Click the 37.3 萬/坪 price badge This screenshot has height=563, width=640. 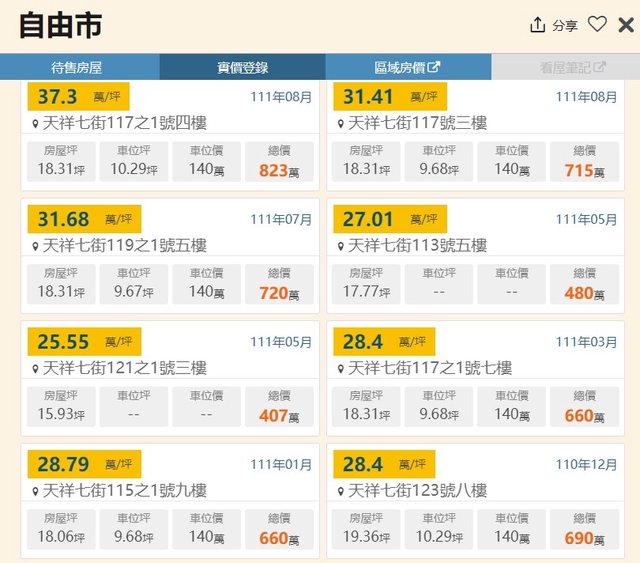click(84, 97)
